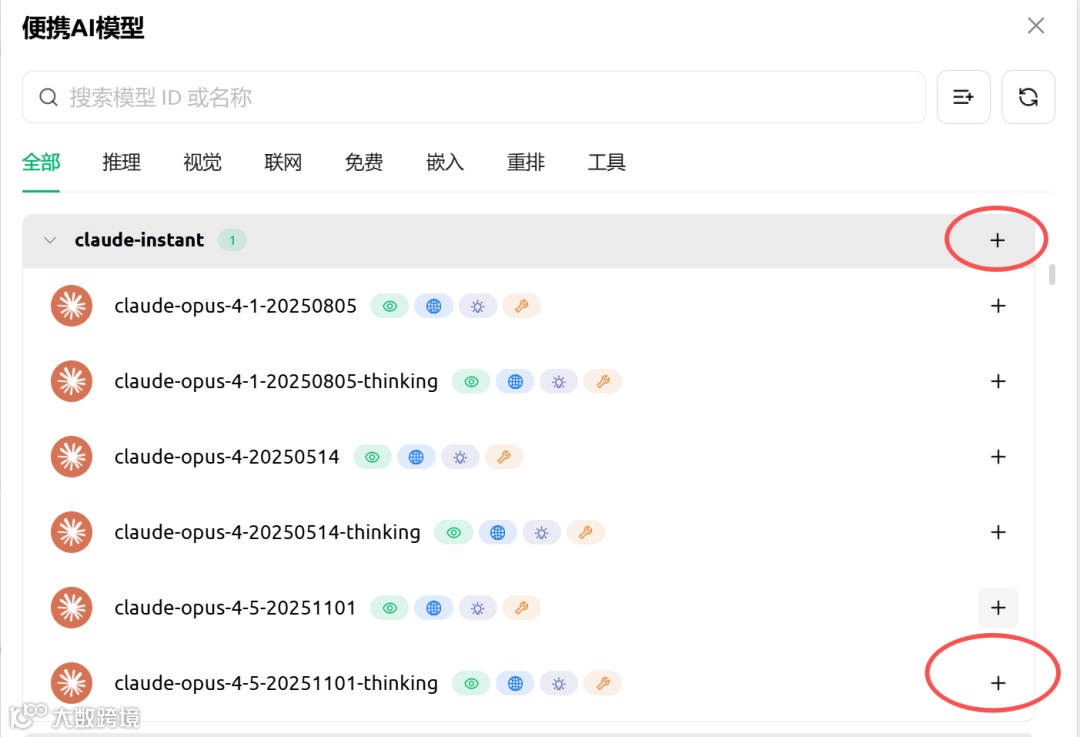Focus the model ID search field
This screenshot has height=737, width=1080.
pyautogui.click(x=474, y=97)
